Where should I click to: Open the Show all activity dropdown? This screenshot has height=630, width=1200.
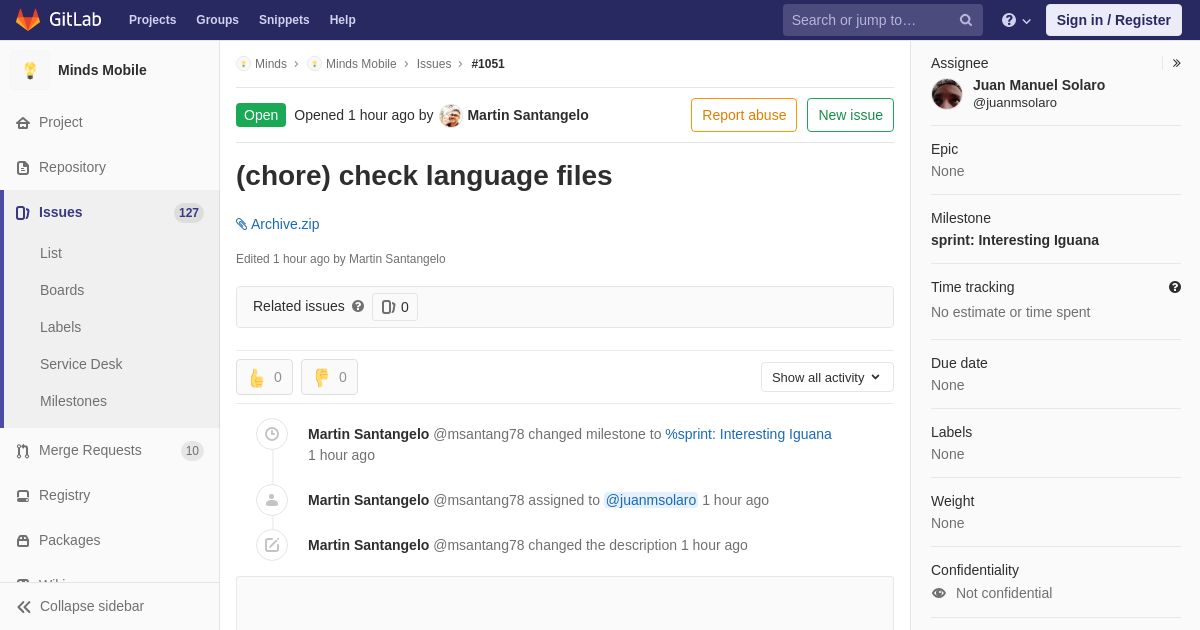point(827,377)
